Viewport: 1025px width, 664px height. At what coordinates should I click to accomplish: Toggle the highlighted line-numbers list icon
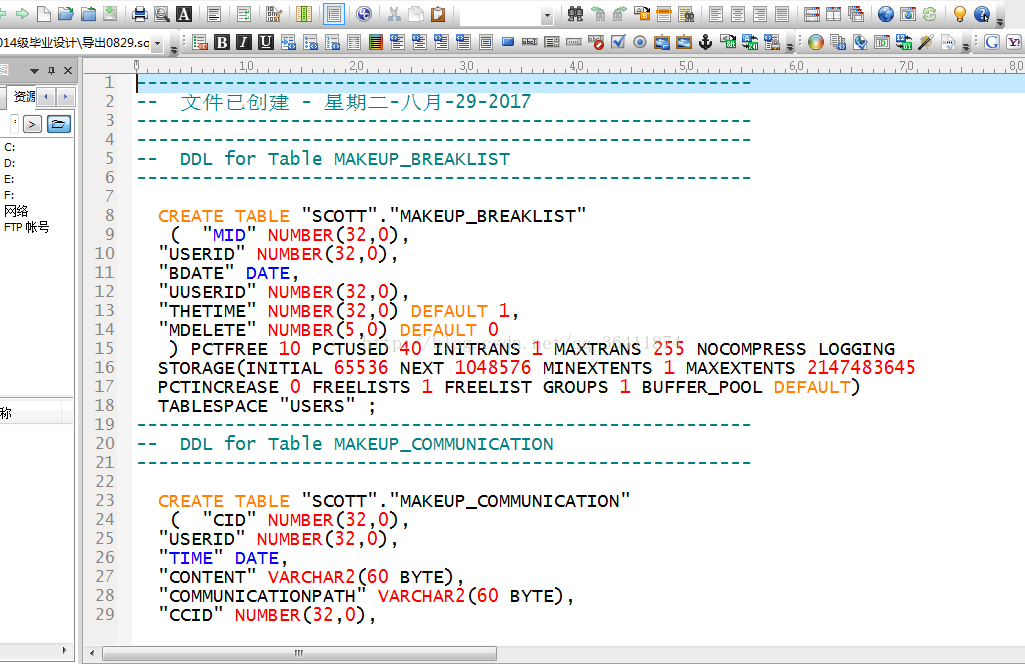pyautogui.click(x=333, y=14)
